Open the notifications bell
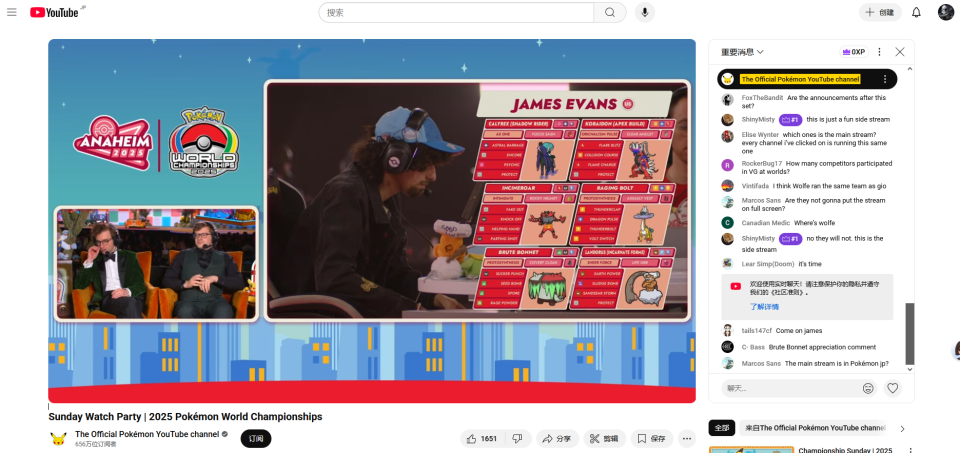This screenshot has height=453, width=960. [x=916, y=12]
